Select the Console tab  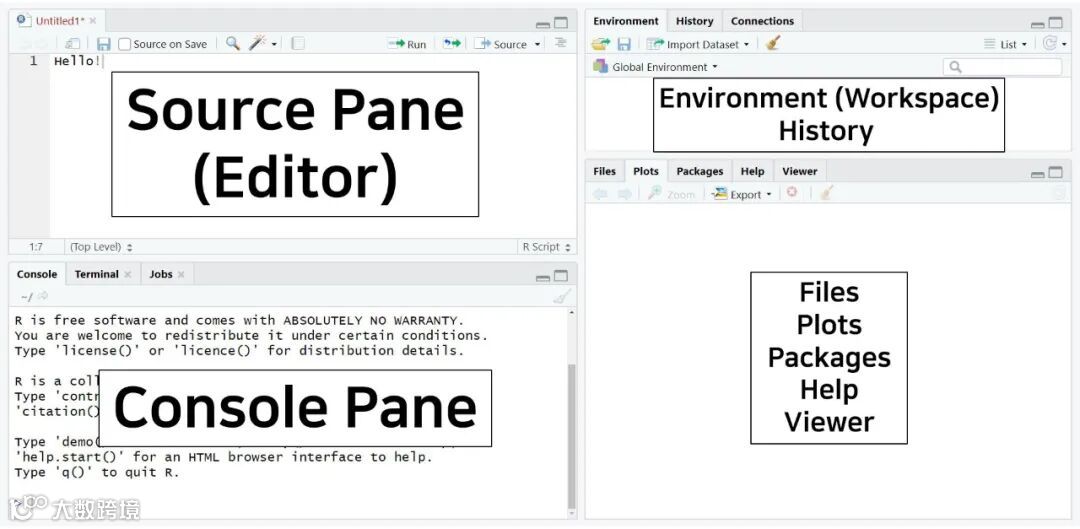click(37, 274)
